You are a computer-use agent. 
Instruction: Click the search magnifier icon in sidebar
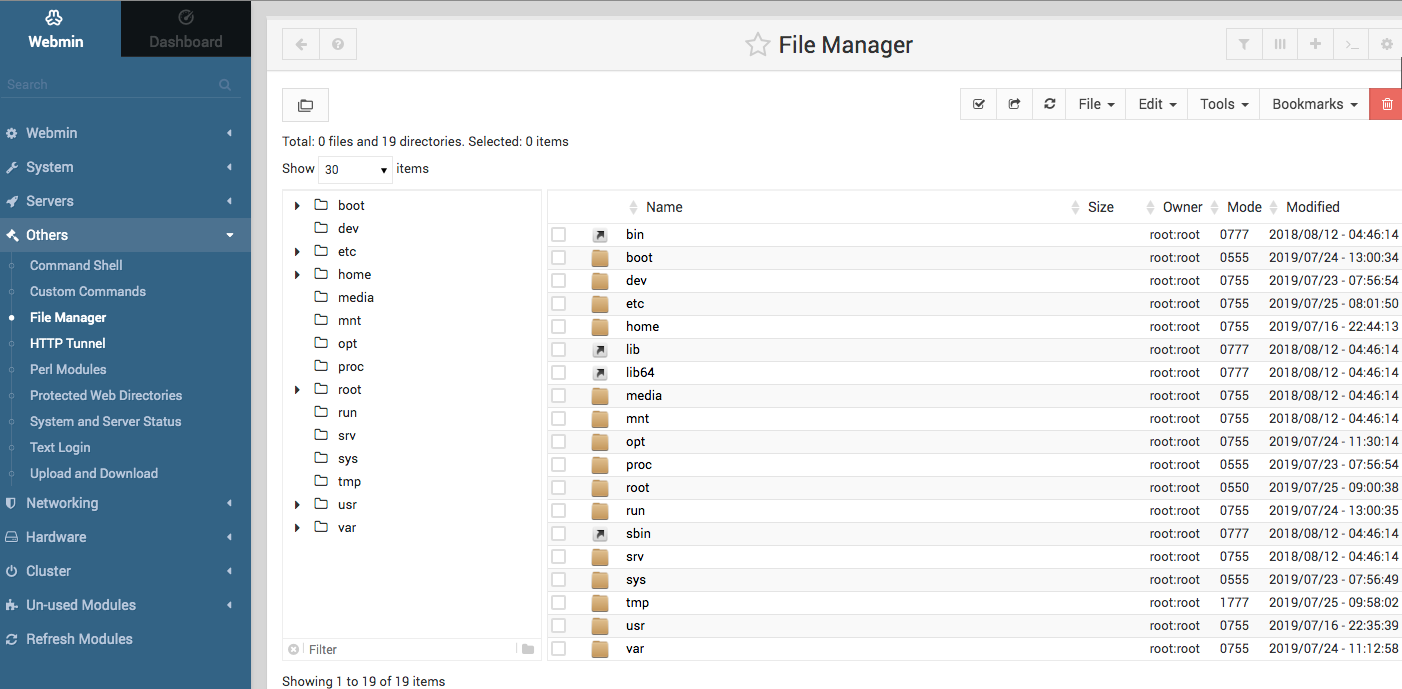(225, 85)
